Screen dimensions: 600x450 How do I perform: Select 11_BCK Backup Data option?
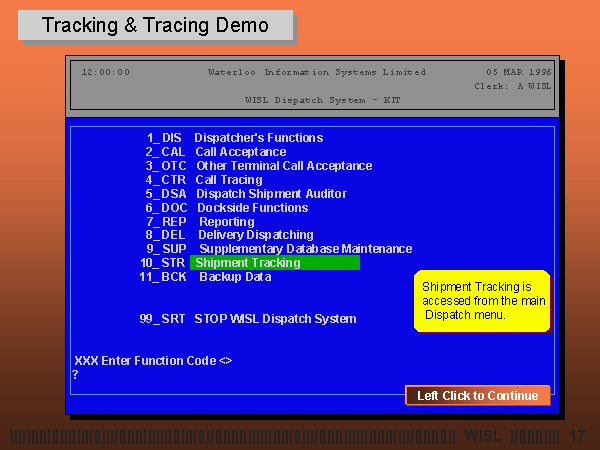tap(205, 277)
